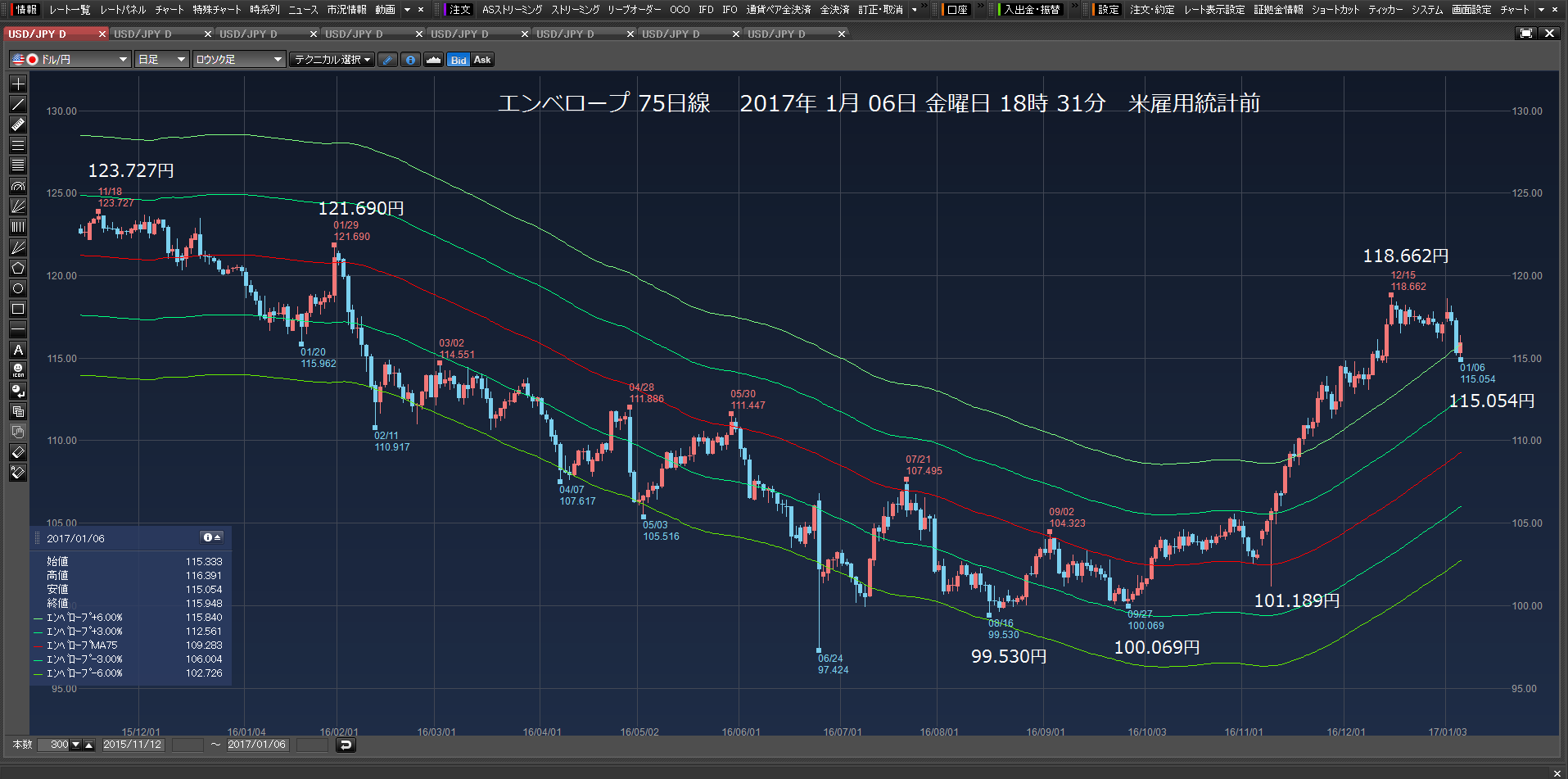Switch chart price to Bid
The height and width of the screenshot is (779, 1568).
[x=459, y=60]
